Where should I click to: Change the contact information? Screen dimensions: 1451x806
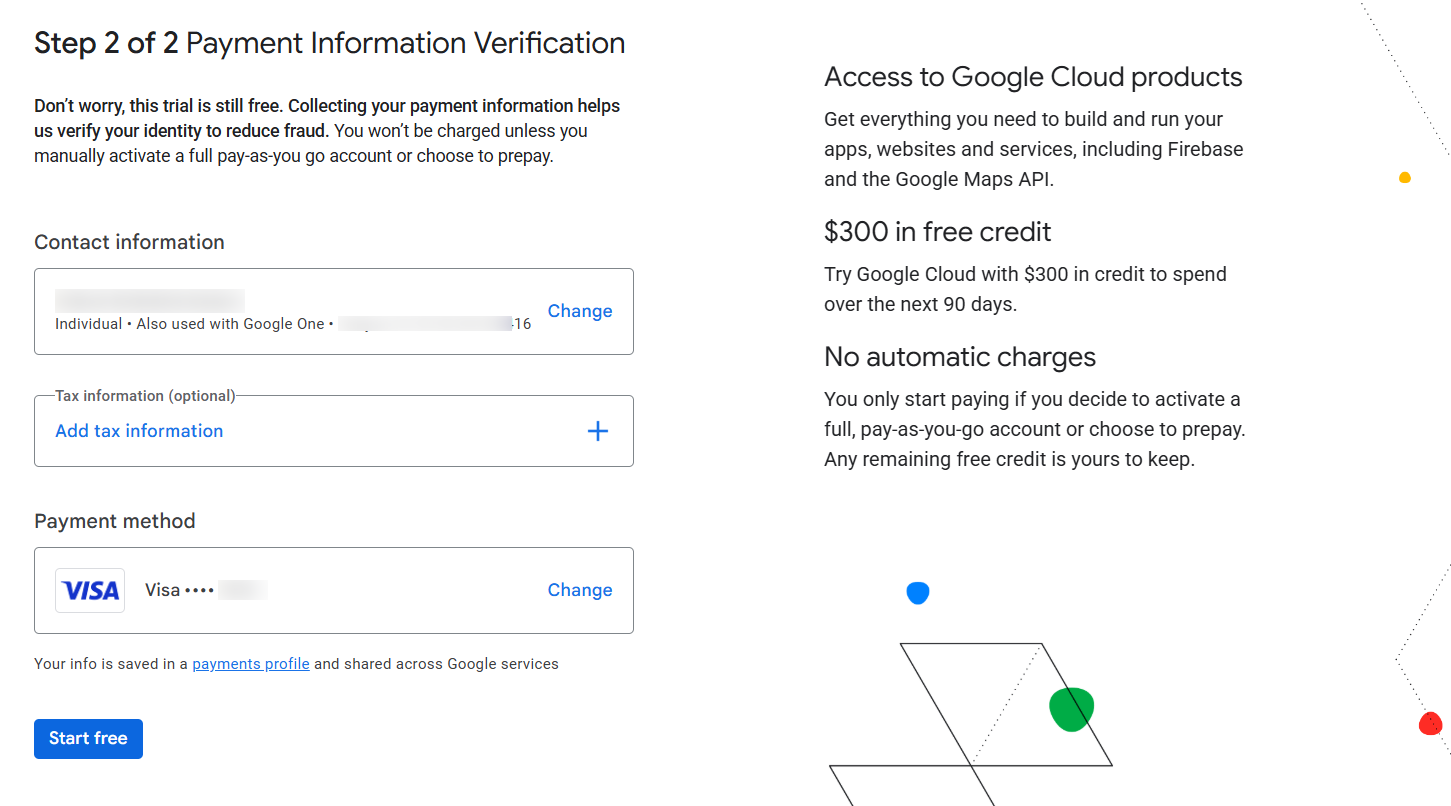(580, 311)
